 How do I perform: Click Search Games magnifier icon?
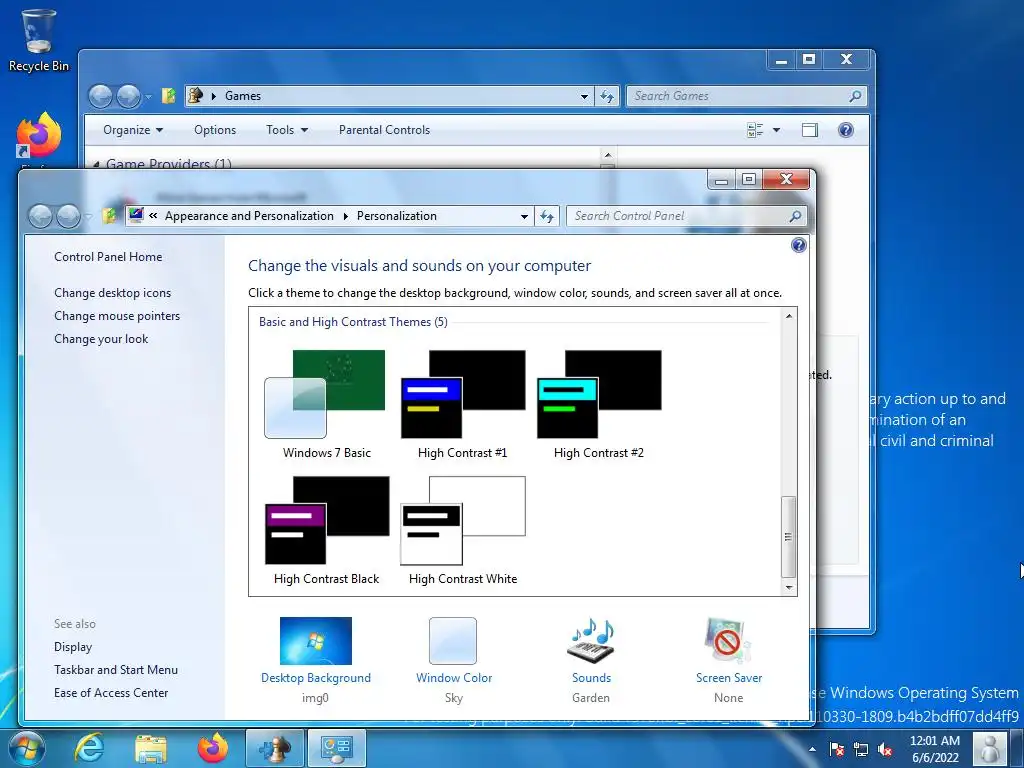(855, 96)
